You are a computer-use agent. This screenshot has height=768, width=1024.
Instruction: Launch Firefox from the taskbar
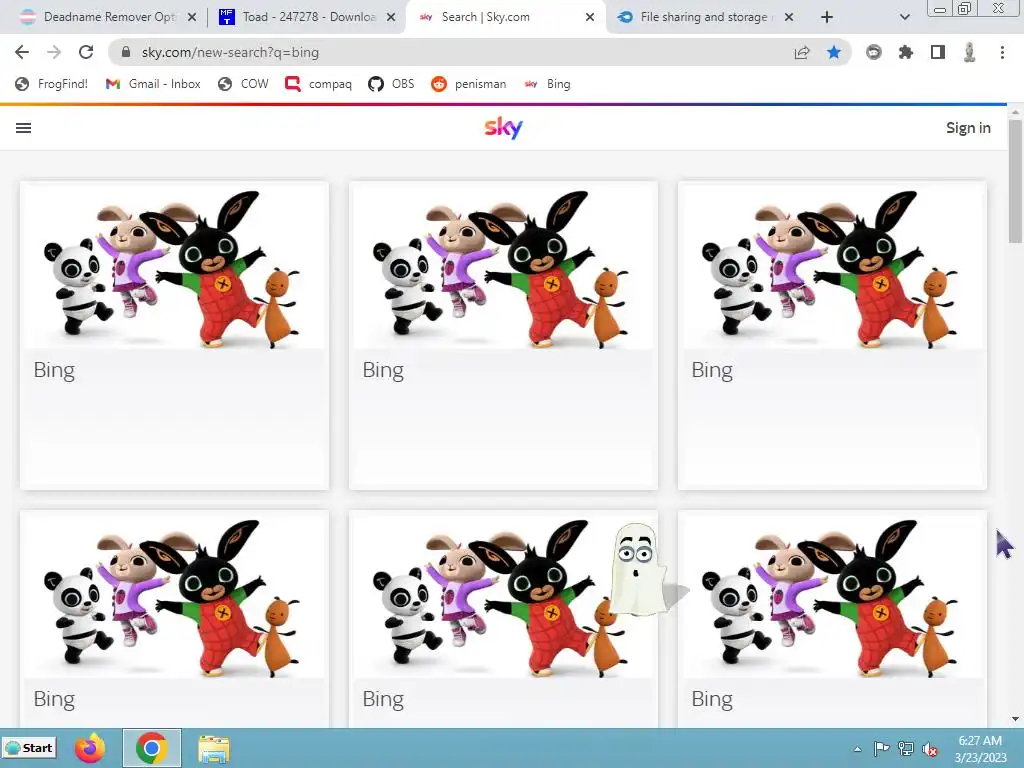click(90, 748)
